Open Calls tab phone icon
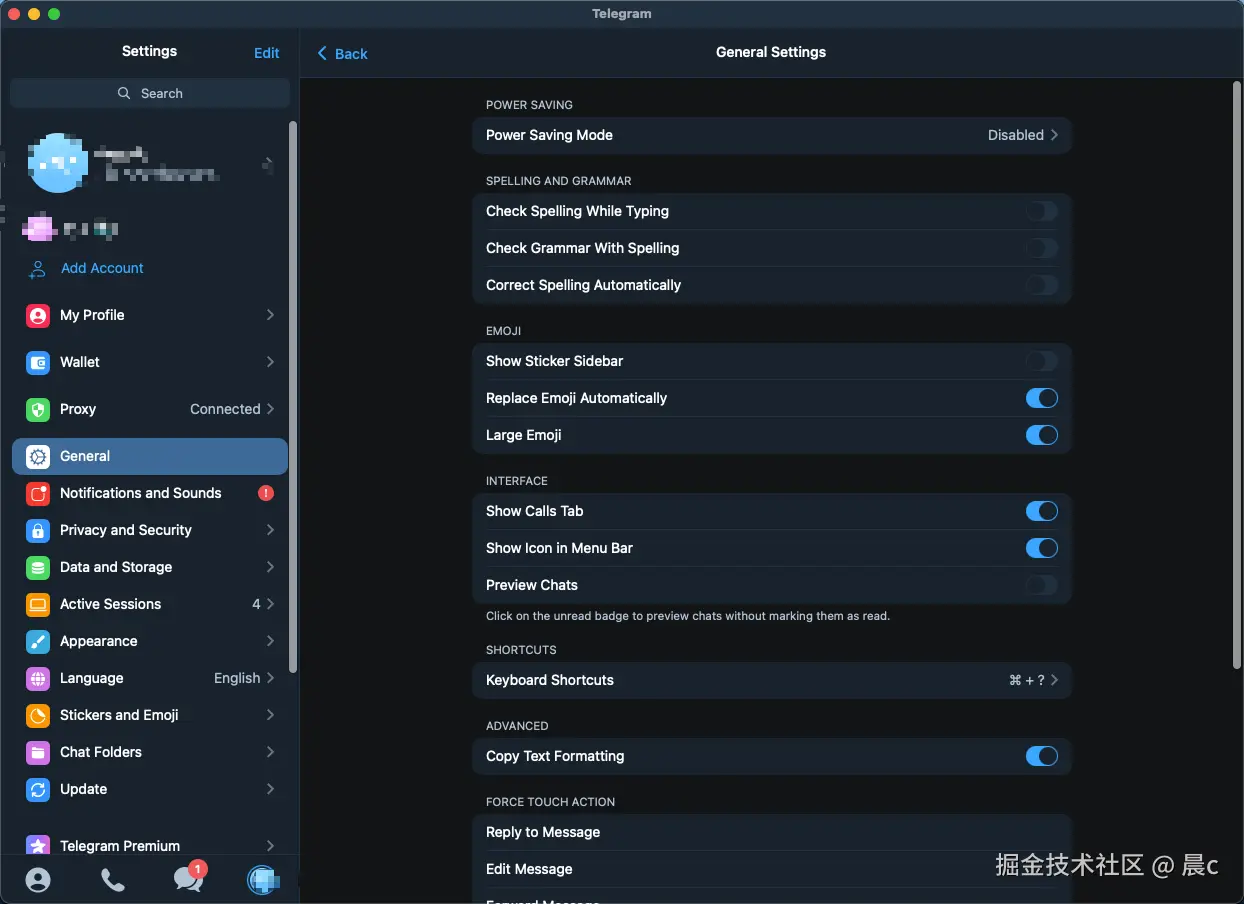Image resolution: width=1244 pixels, height=904 pixels. click(x=113, y=879)
